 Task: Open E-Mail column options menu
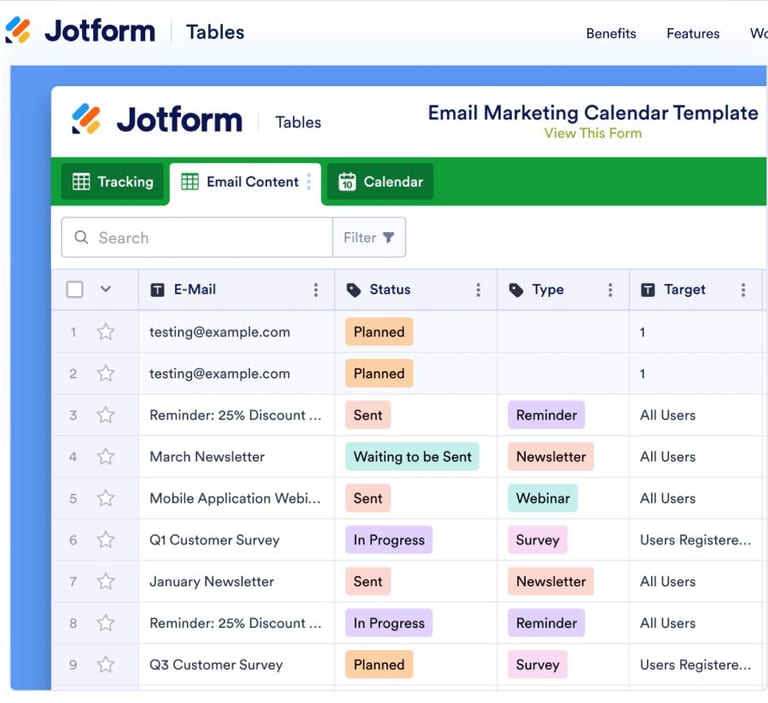pos(316,290)
